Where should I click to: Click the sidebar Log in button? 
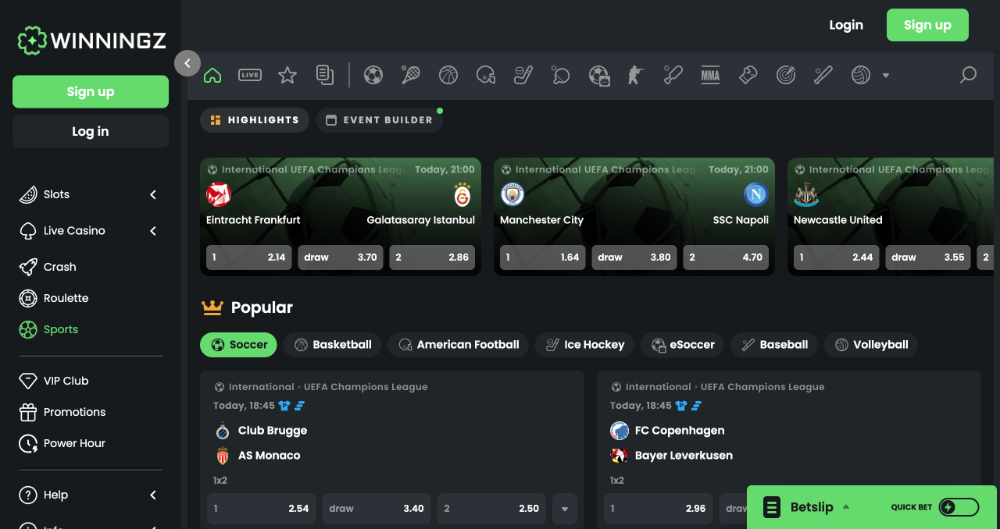[90, 132]
